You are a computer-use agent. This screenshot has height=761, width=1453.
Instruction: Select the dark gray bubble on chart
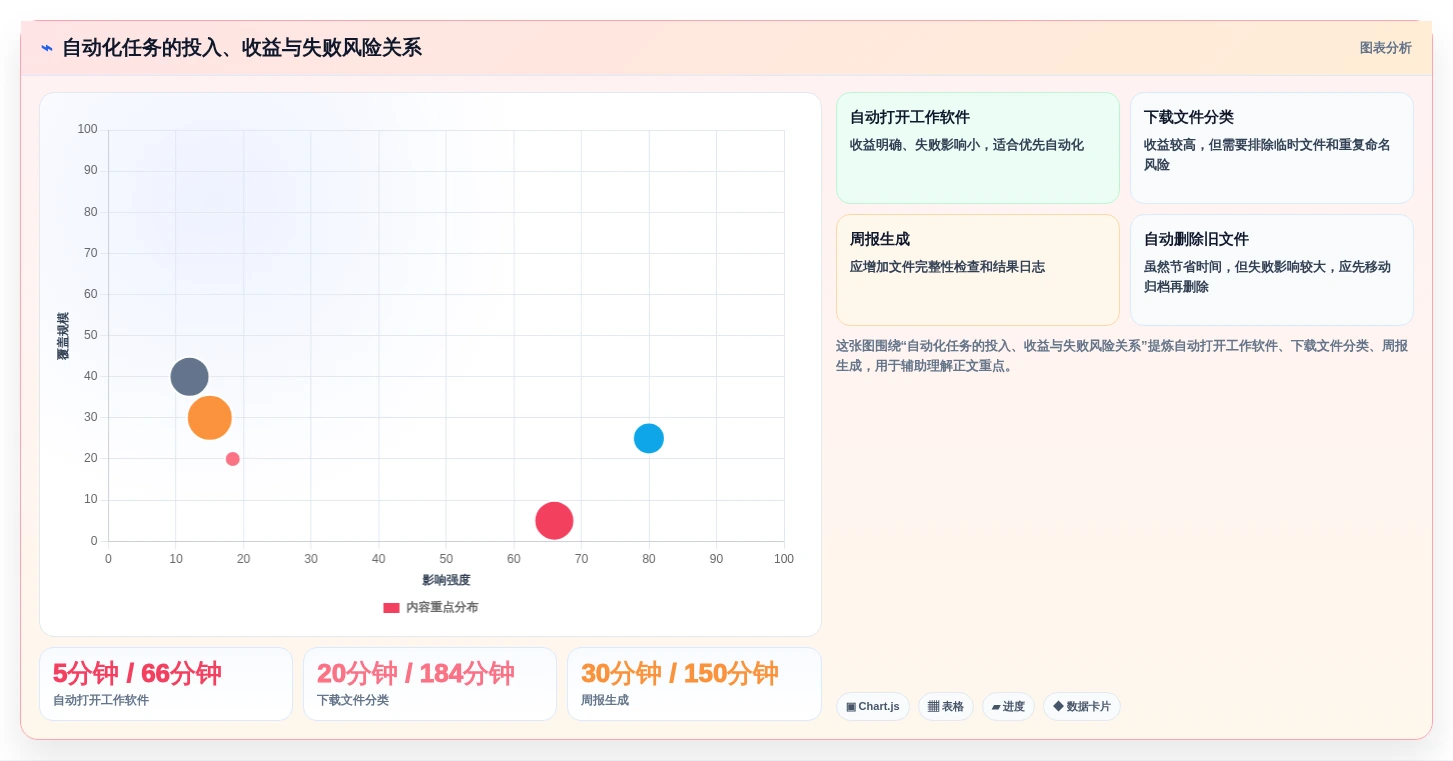point(189,377)
